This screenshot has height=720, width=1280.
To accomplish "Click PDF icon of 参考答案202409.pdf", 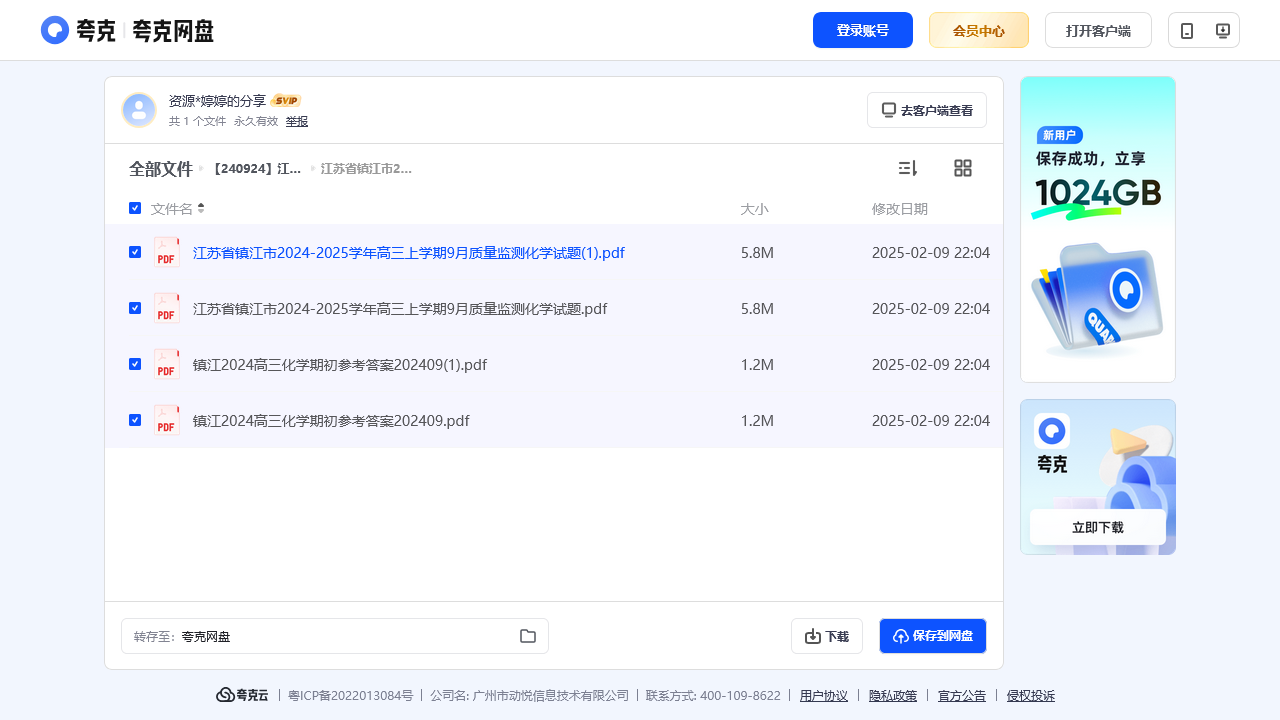I will (167, 420).
